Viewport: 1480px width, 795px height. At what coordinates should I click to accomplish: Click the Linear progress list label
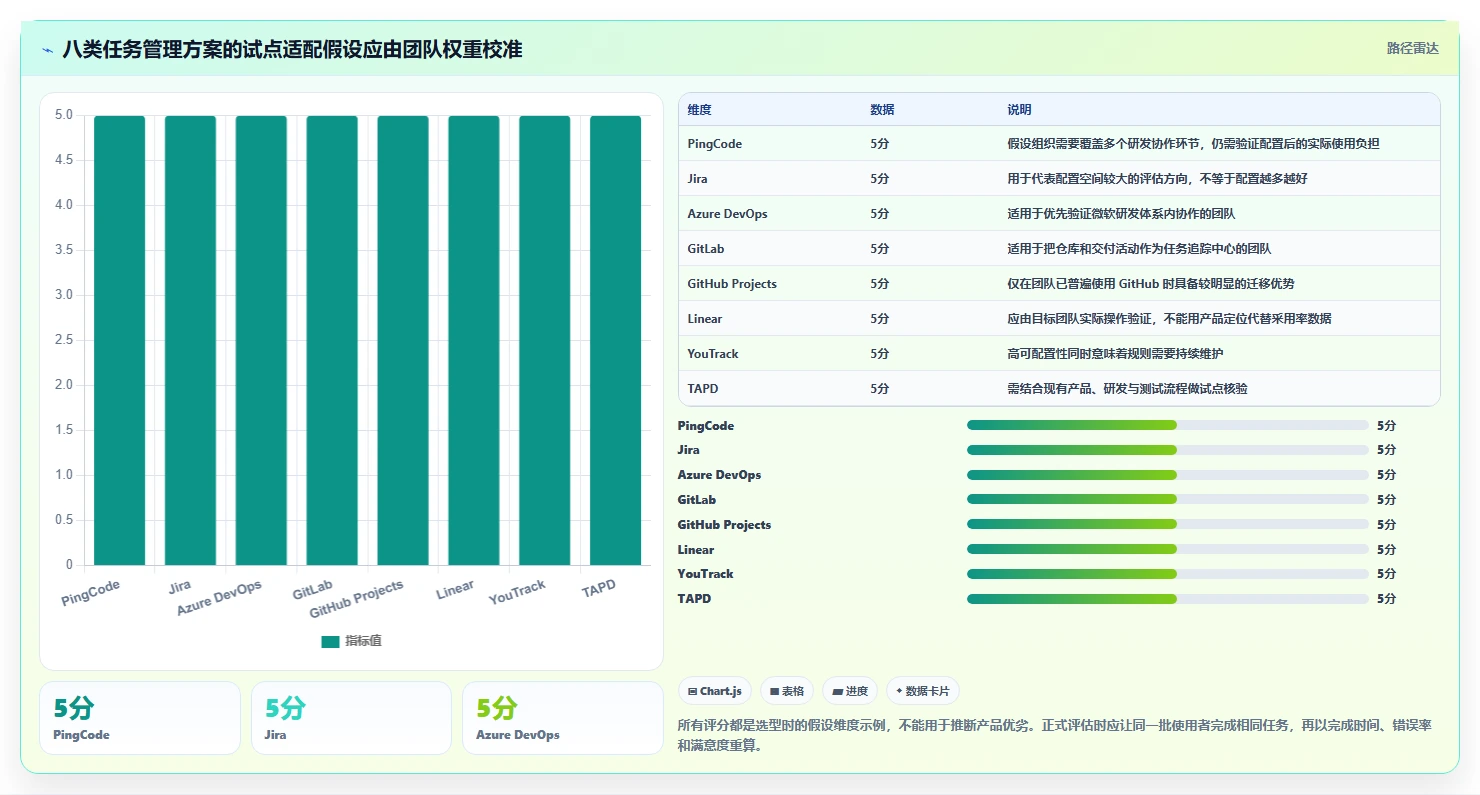pyautogui.click(x=696, y=550)
